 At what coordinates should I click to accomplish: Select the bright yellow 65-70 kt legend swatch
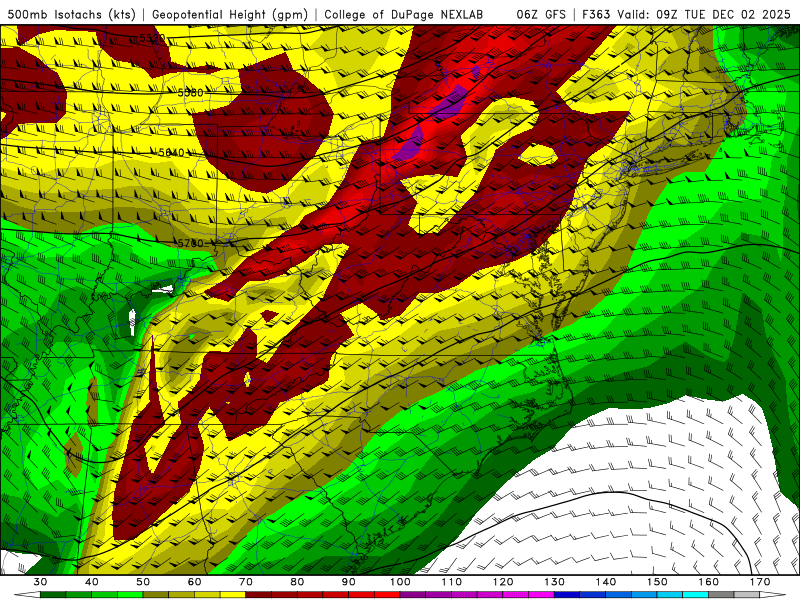point(233,595)
